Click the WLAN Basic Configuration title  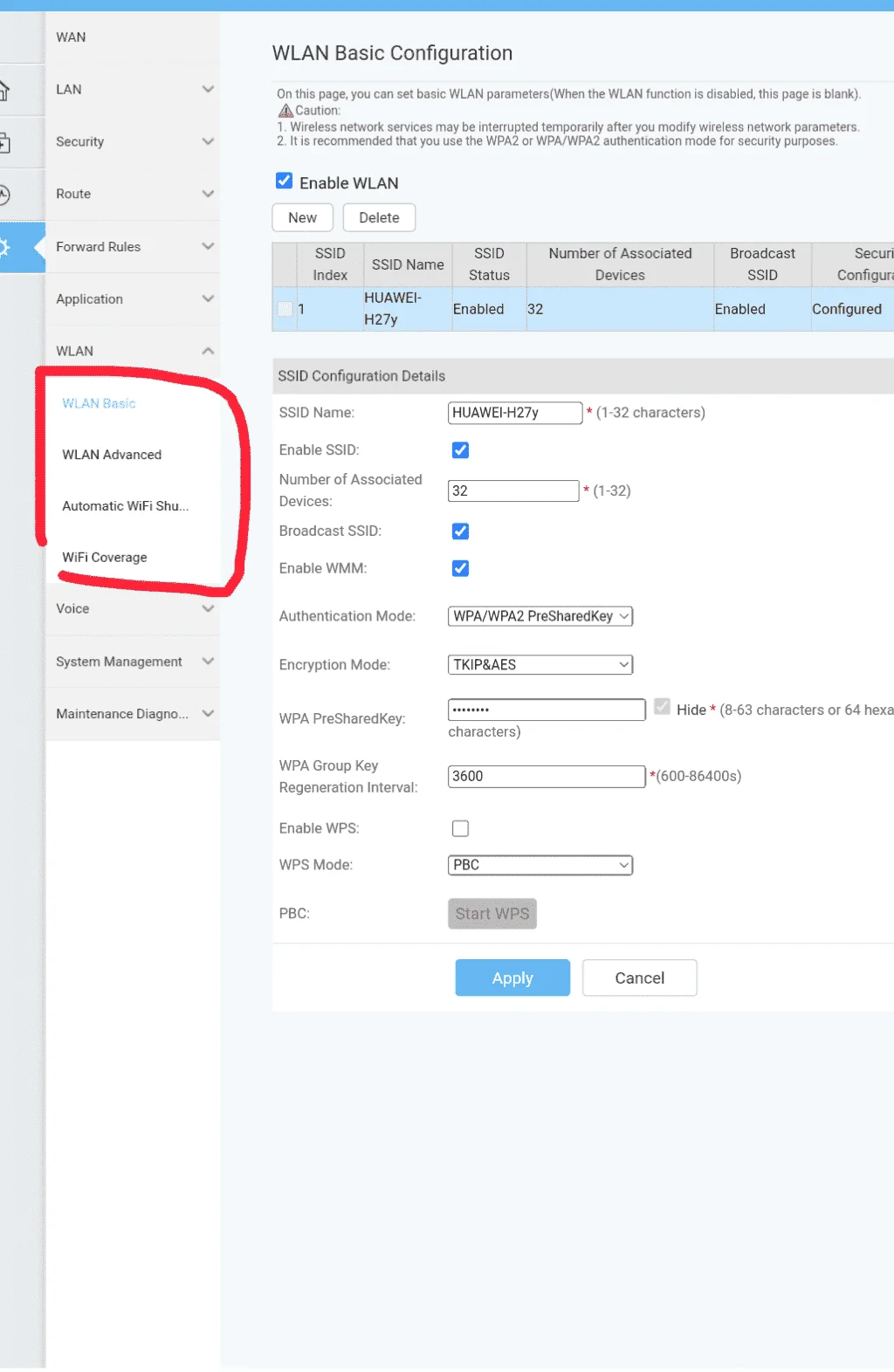pyautogui.click(x=392, y=53)
